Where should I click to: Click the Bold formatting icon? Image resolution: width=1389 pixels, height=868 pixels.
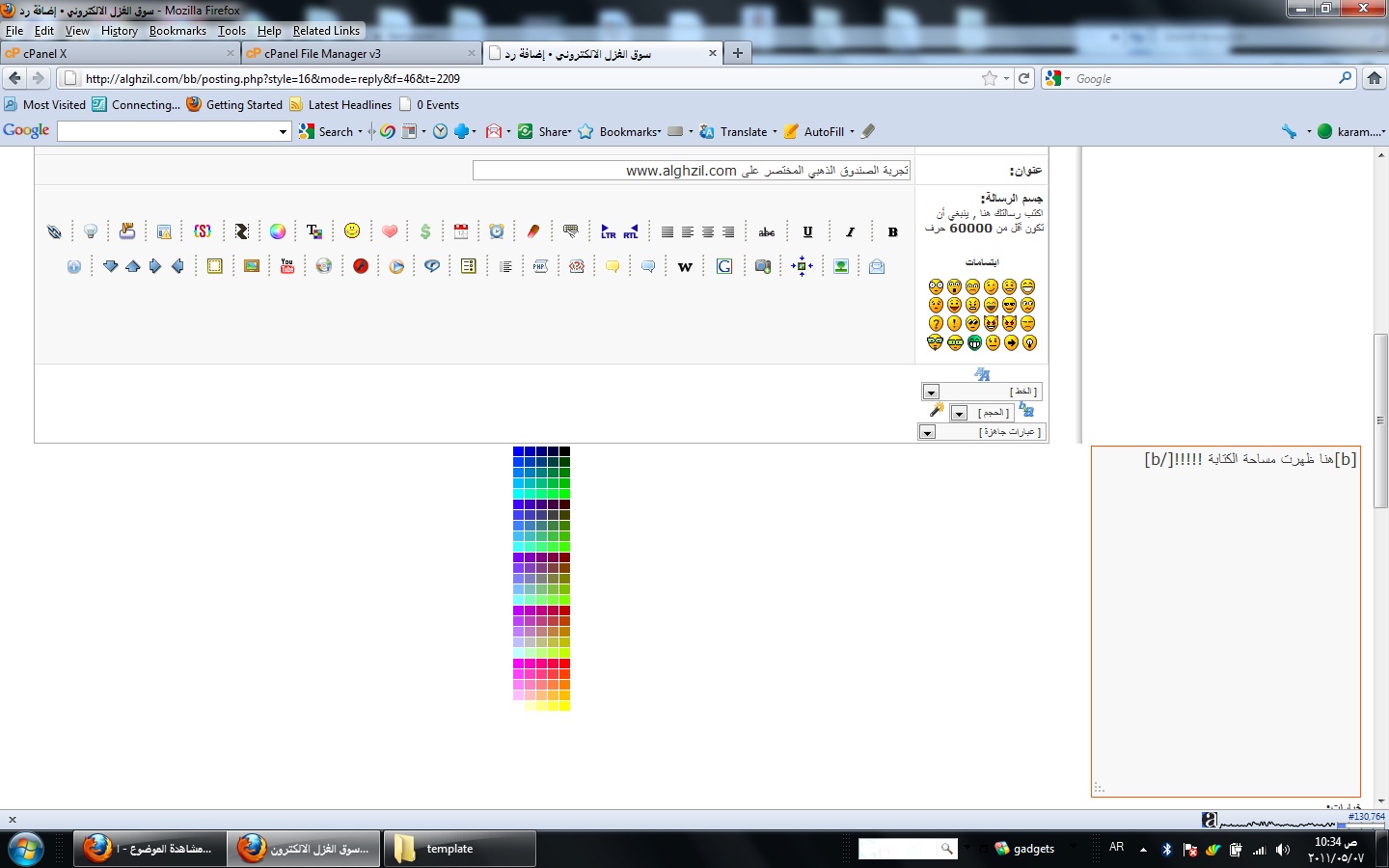(x=892, y=231)
